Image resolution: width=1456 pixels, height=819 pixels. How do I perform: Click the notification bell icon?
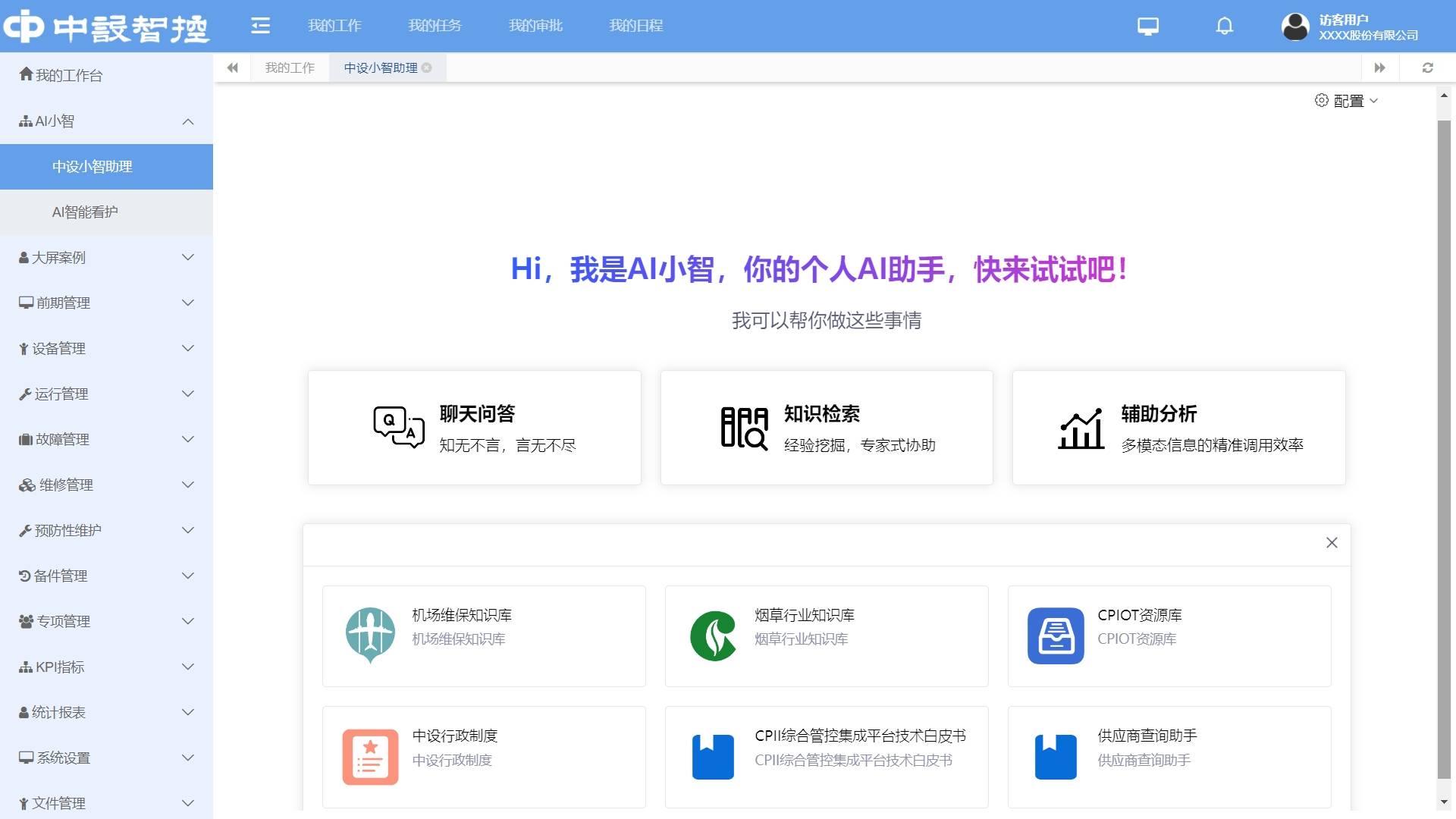[1223, 26]
